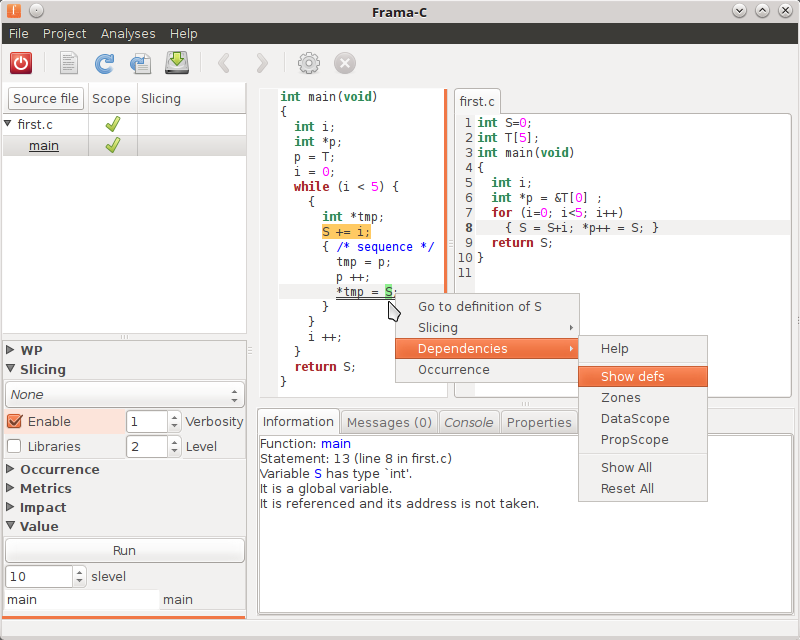
Task: Click the Scope column header
Action: (111, 99)
